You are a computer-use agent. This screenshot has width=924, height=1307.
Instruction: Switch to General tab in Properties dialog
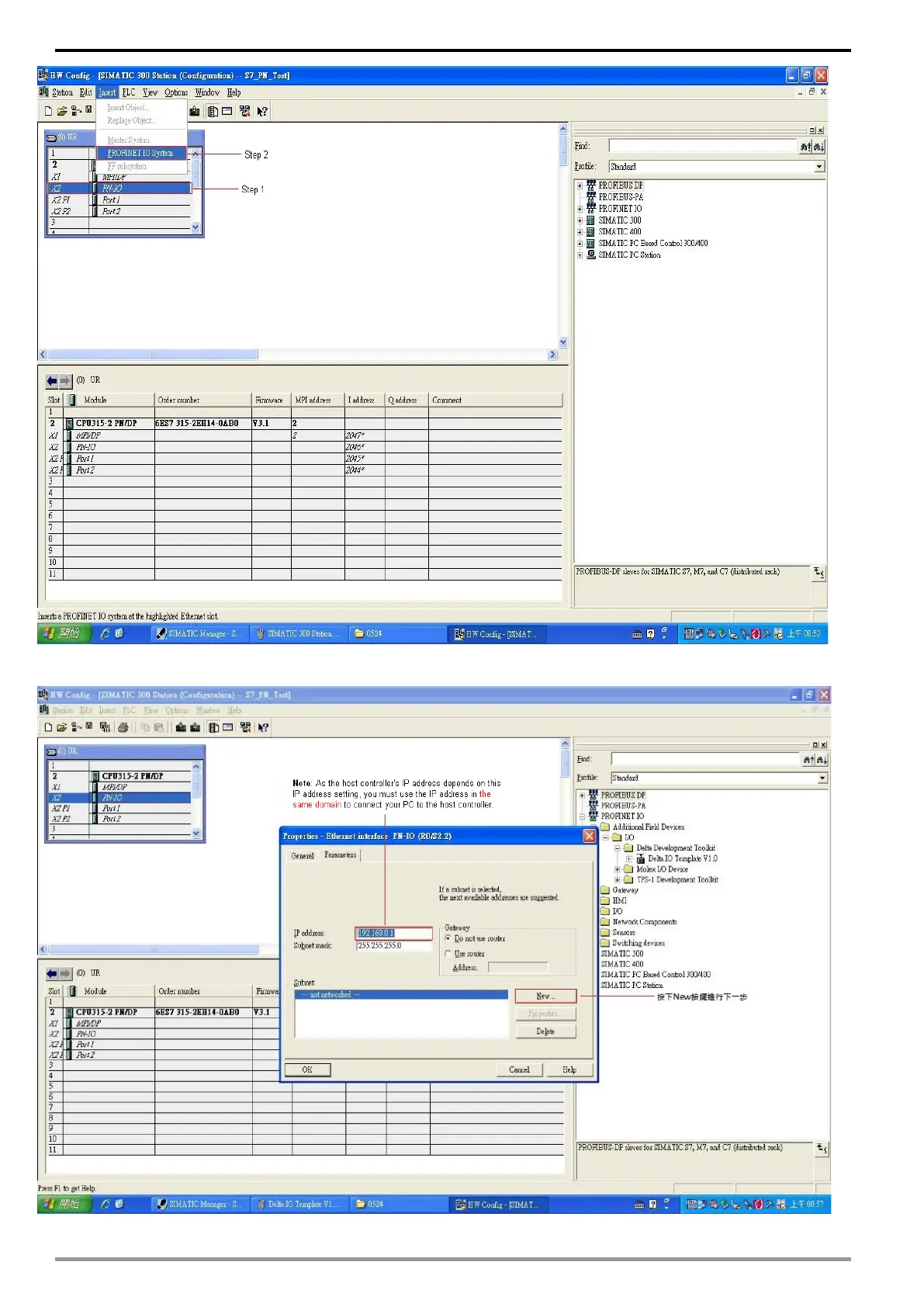[303, 856]
